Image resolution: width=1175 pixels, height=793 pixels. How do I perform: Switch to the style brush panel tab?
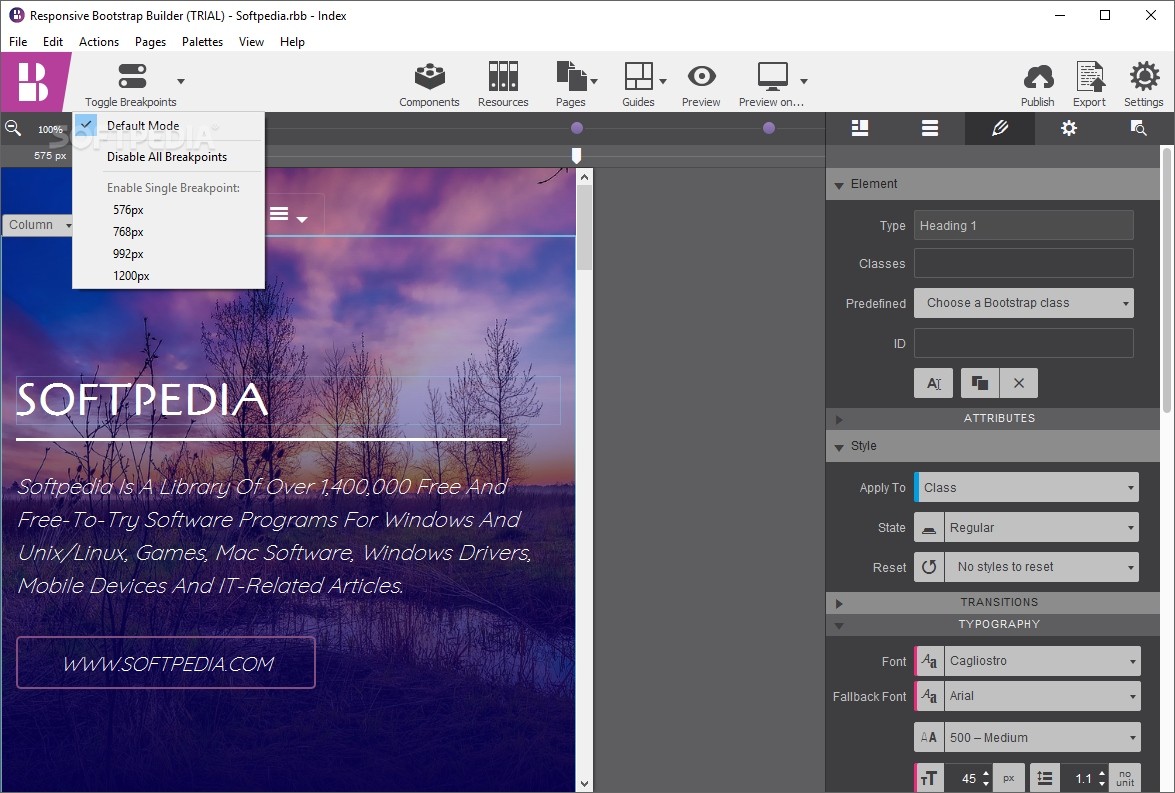1000,128
